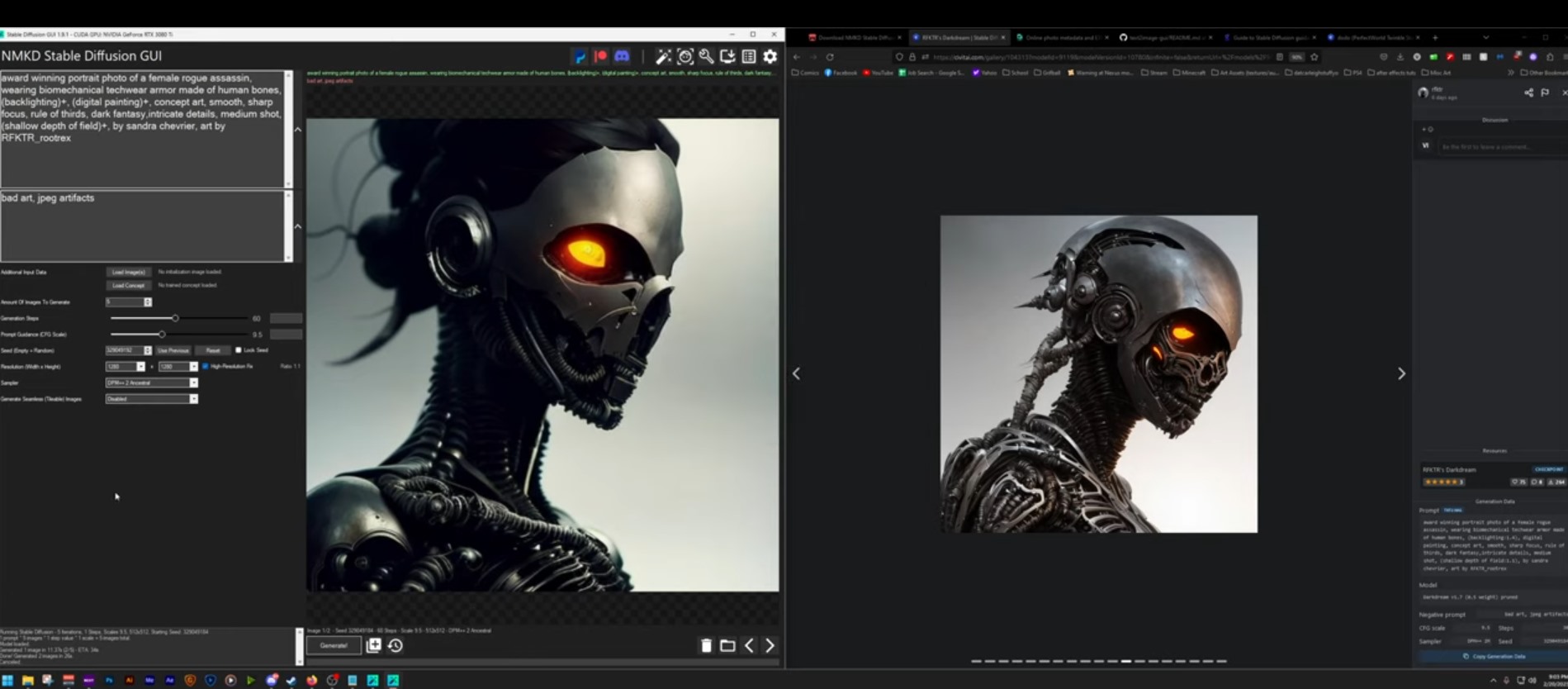1568x689 pixels.
Task: Open the browser tab list chevron
Action: coord(1485,37)
